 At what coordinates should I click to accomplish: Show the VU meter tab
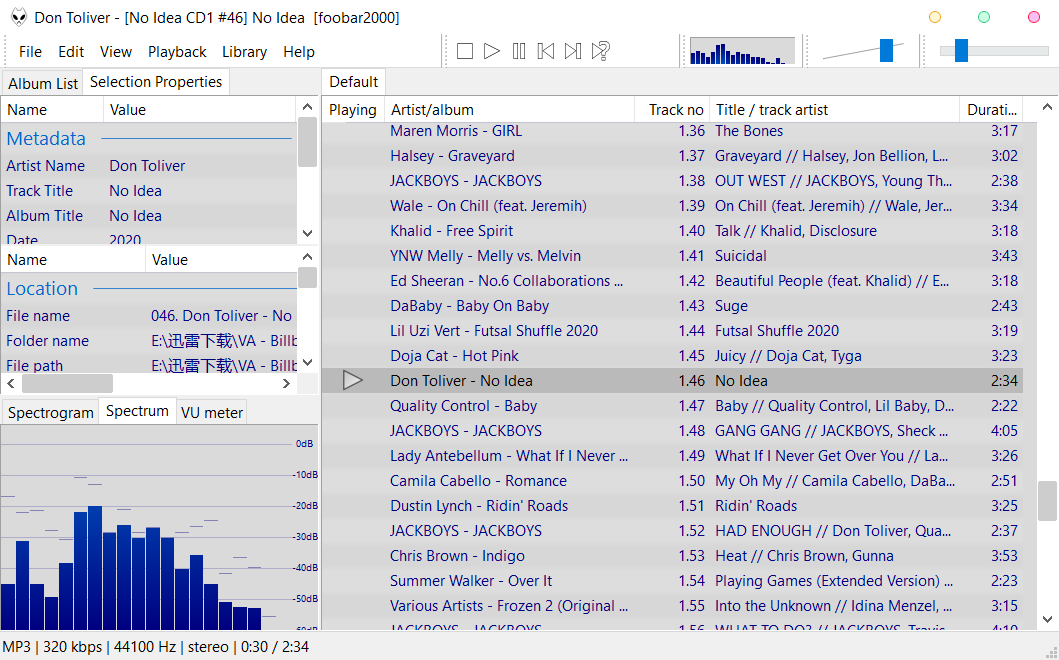point(211,412)
